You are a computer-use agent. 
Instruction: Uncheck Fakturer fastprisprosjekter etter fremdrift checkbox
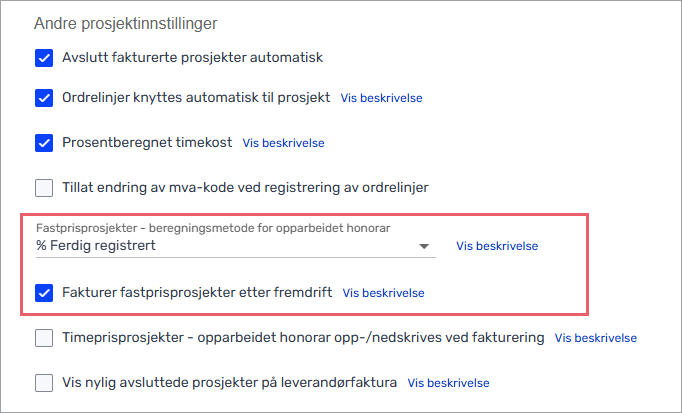coord(44,293)
